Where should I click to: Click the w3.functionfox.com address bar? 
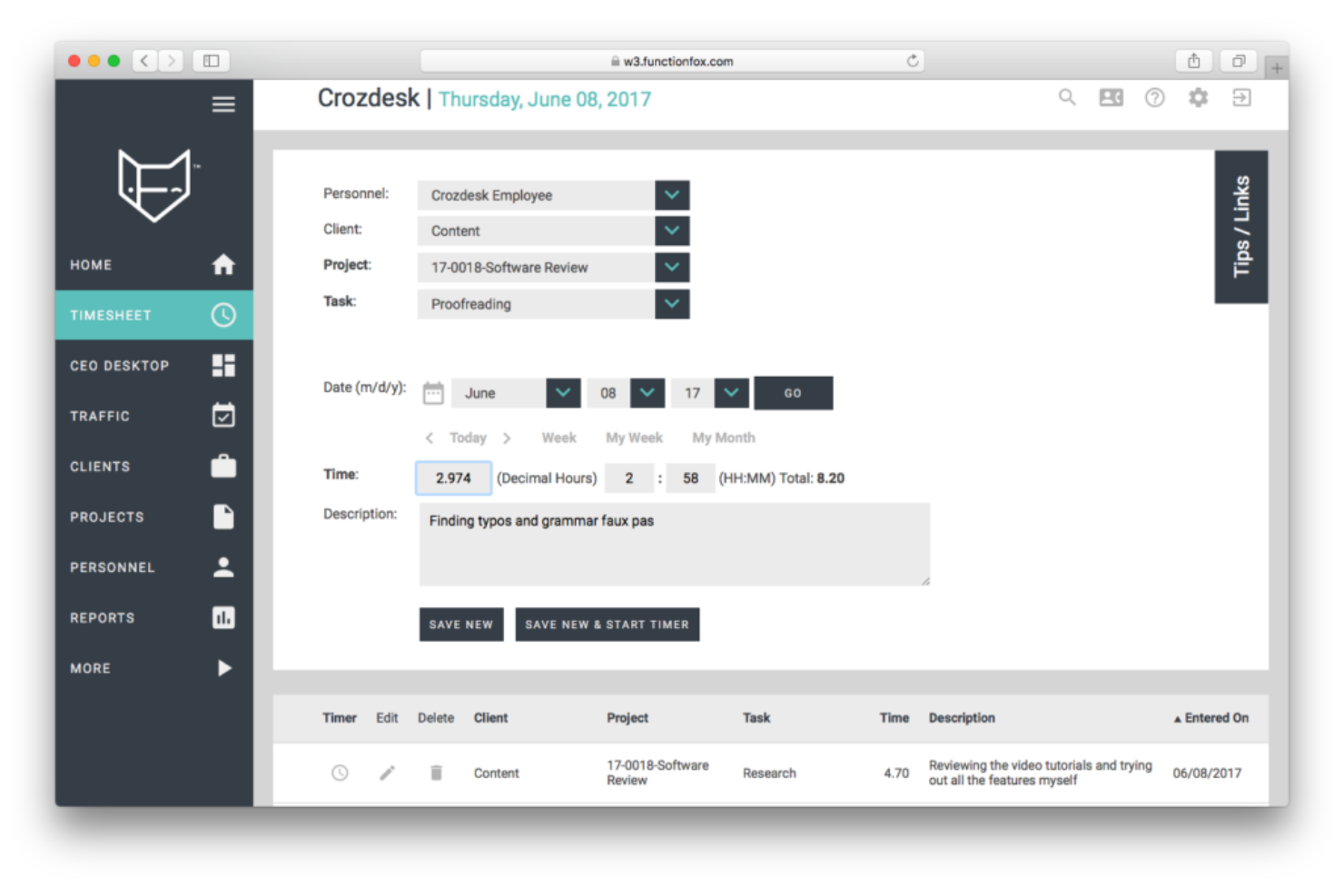[x=672, y=61]
